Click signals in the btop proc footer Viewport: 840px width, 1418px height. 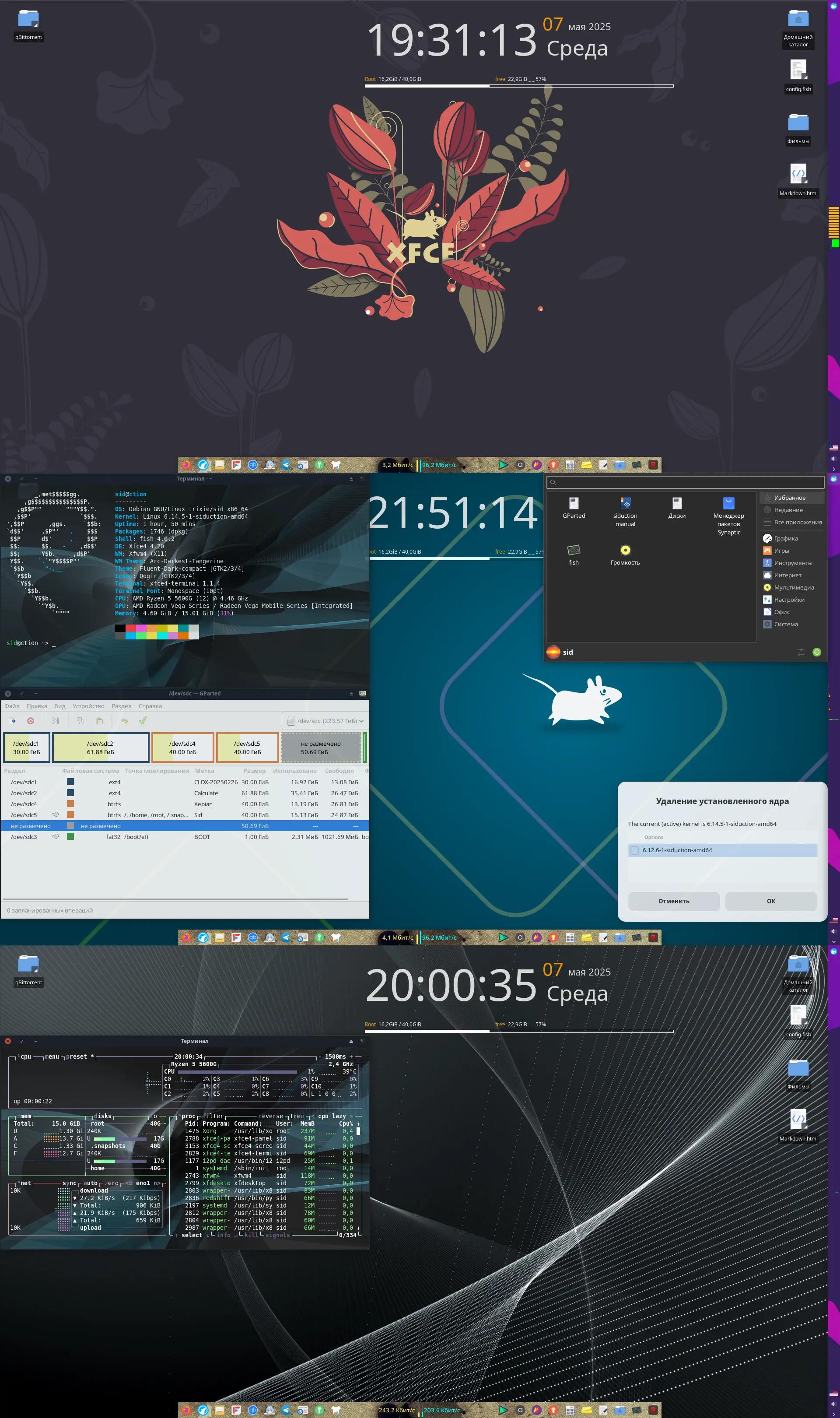277,1235
